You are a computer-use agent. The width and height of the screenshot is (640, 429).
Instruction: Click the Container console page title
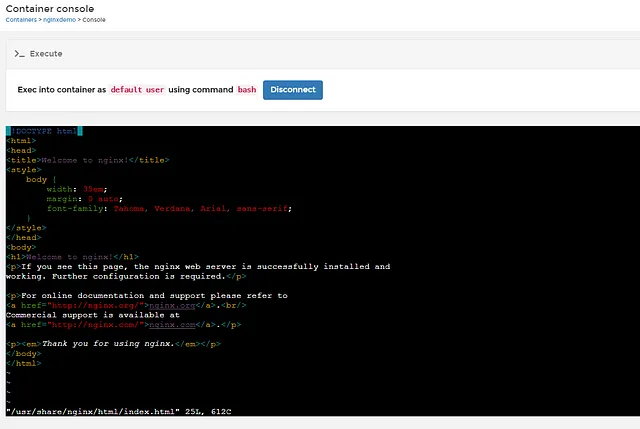point(50,9)
